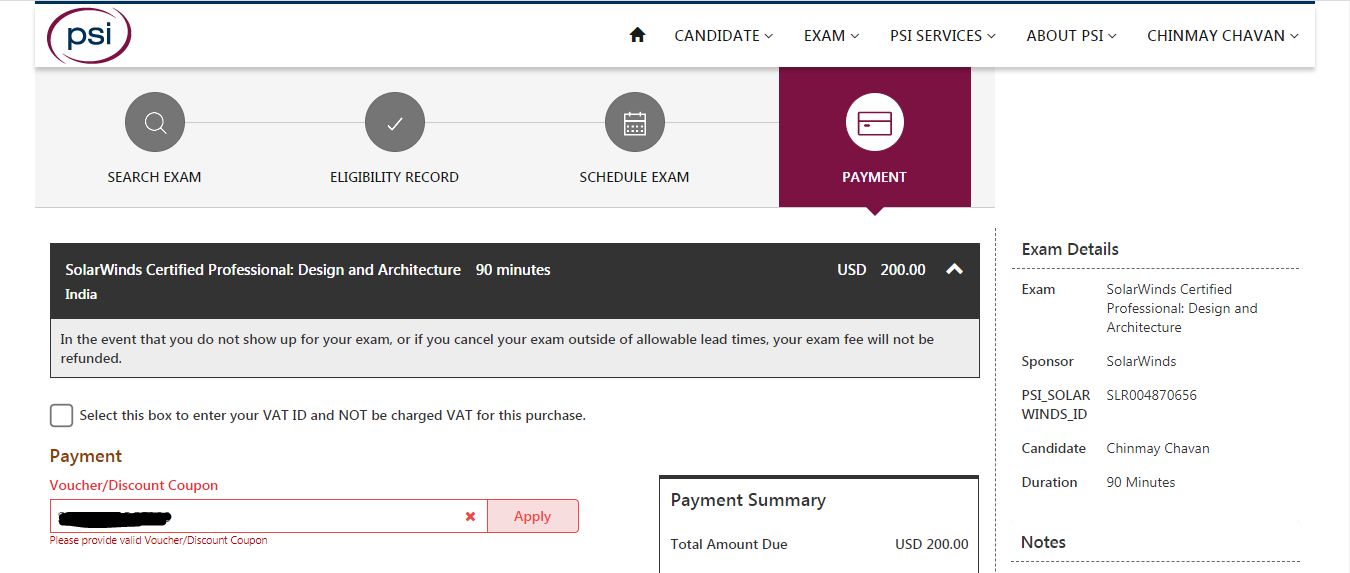Click the Eligibility Record step label
Image resolution: width=1350 pixels, height=573 pixels.
pos(394,177)
